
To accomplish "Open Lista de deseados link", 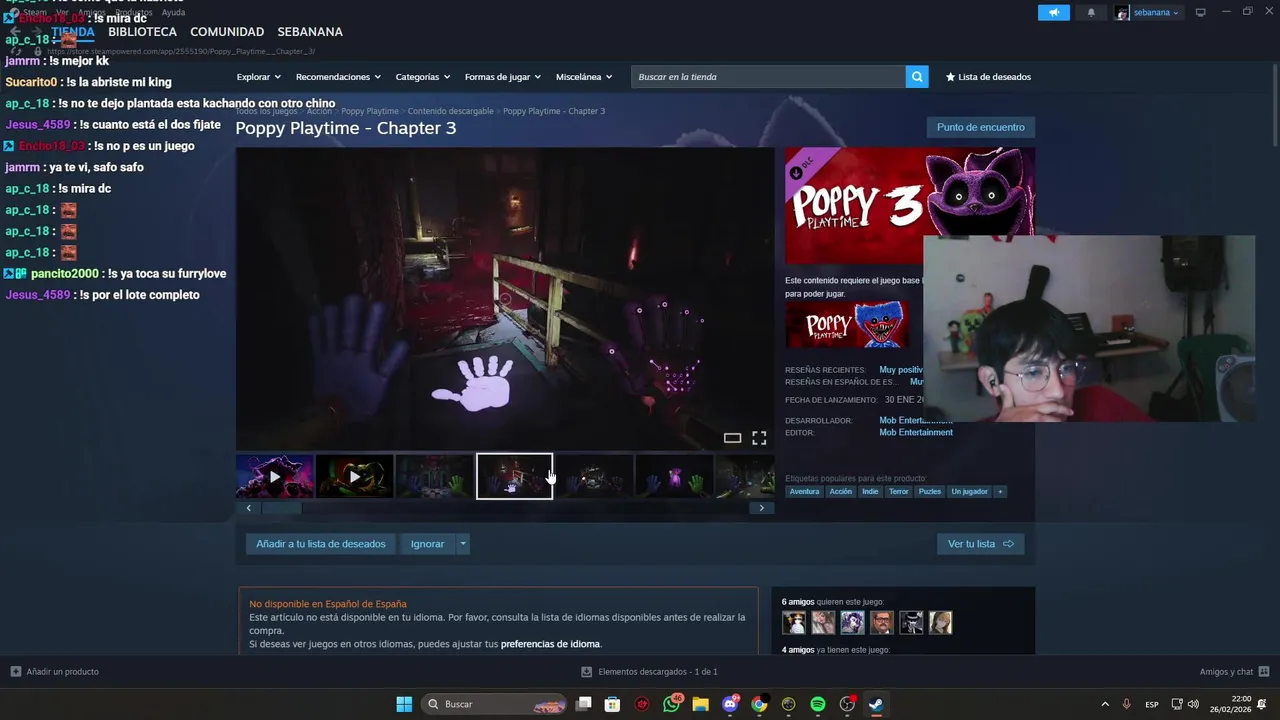I will click(x=988, y=77).
